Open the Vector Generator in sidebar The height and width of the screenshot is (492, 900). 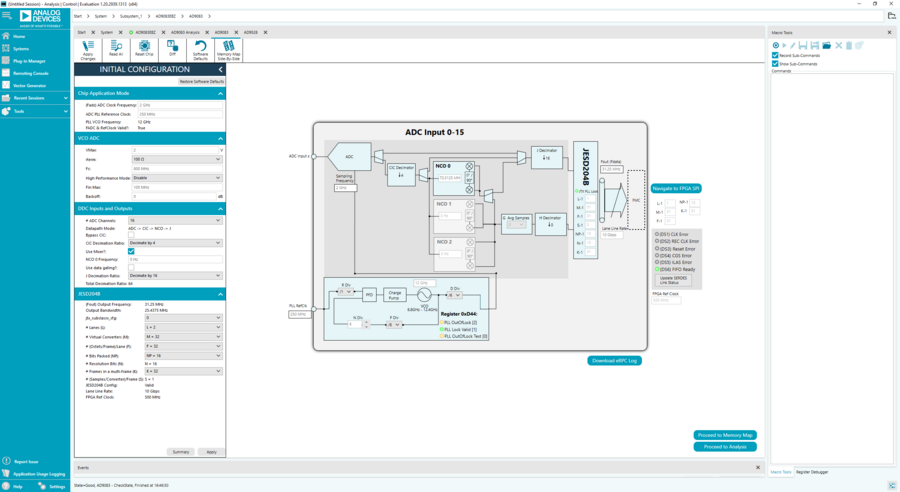pyautogui.click(x=29, y=86)
